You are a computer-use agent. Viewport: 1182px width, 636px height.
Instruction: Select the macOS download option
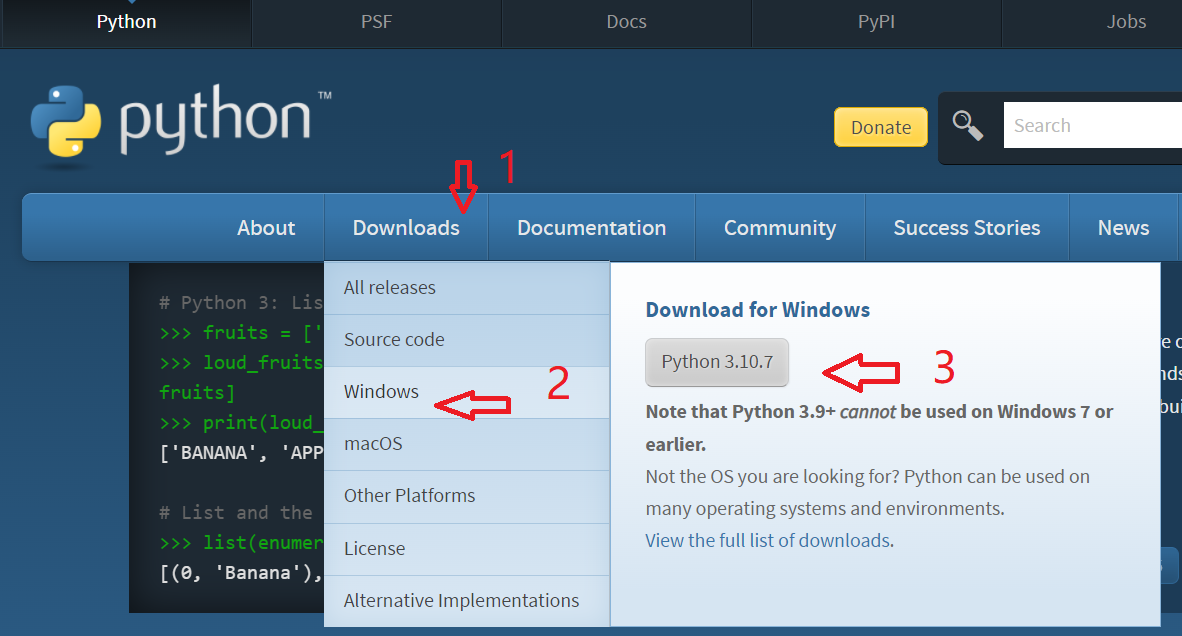(373, 443)
